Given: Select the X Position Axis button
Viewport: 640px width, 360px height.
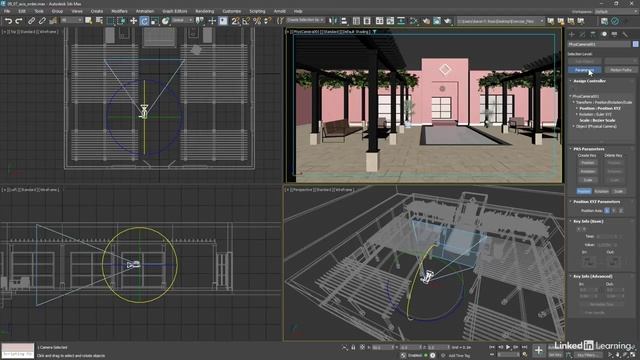Looking at the screenshot, I should tap(607, 211).
